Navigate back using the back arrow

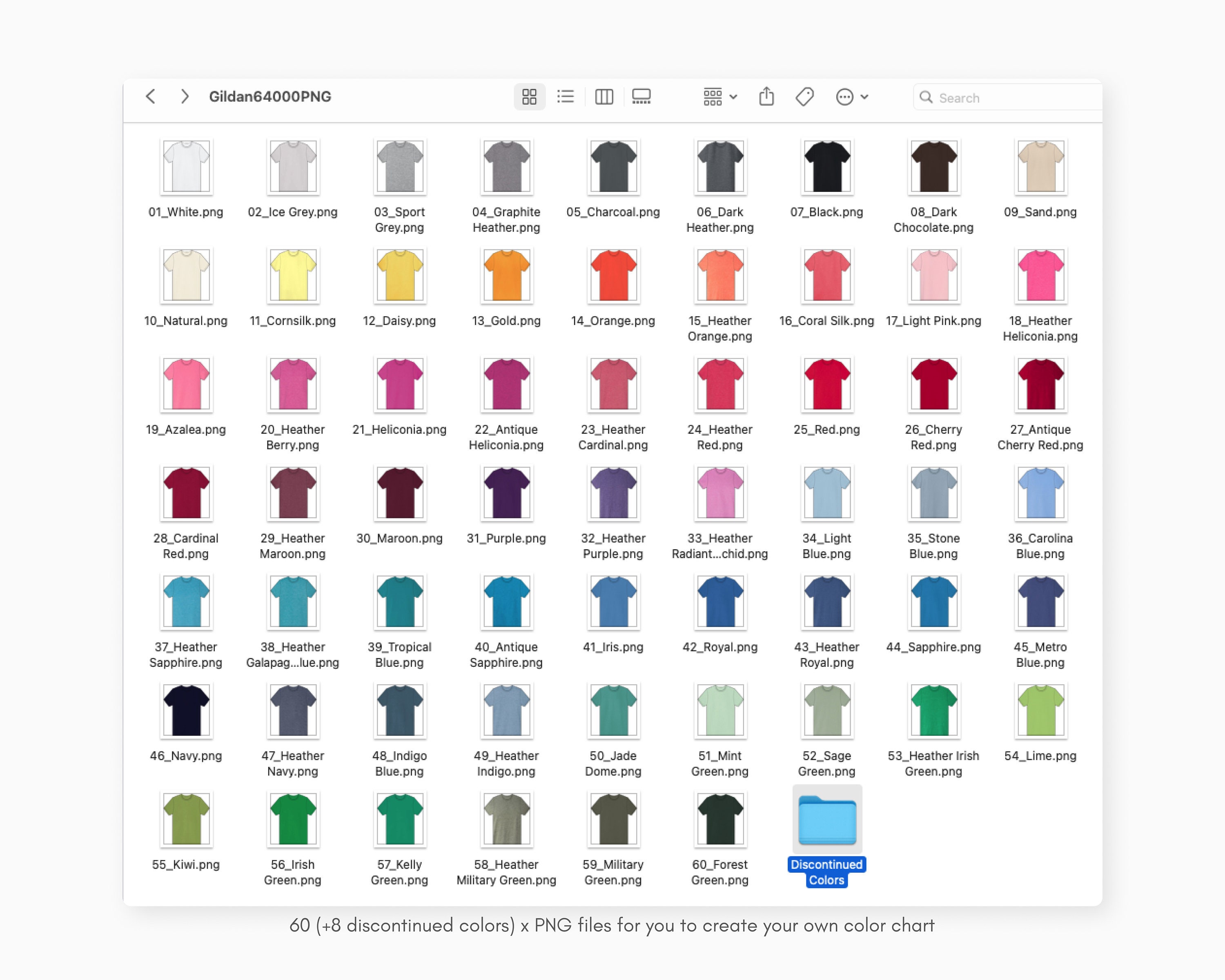click(x=151, y=97)
